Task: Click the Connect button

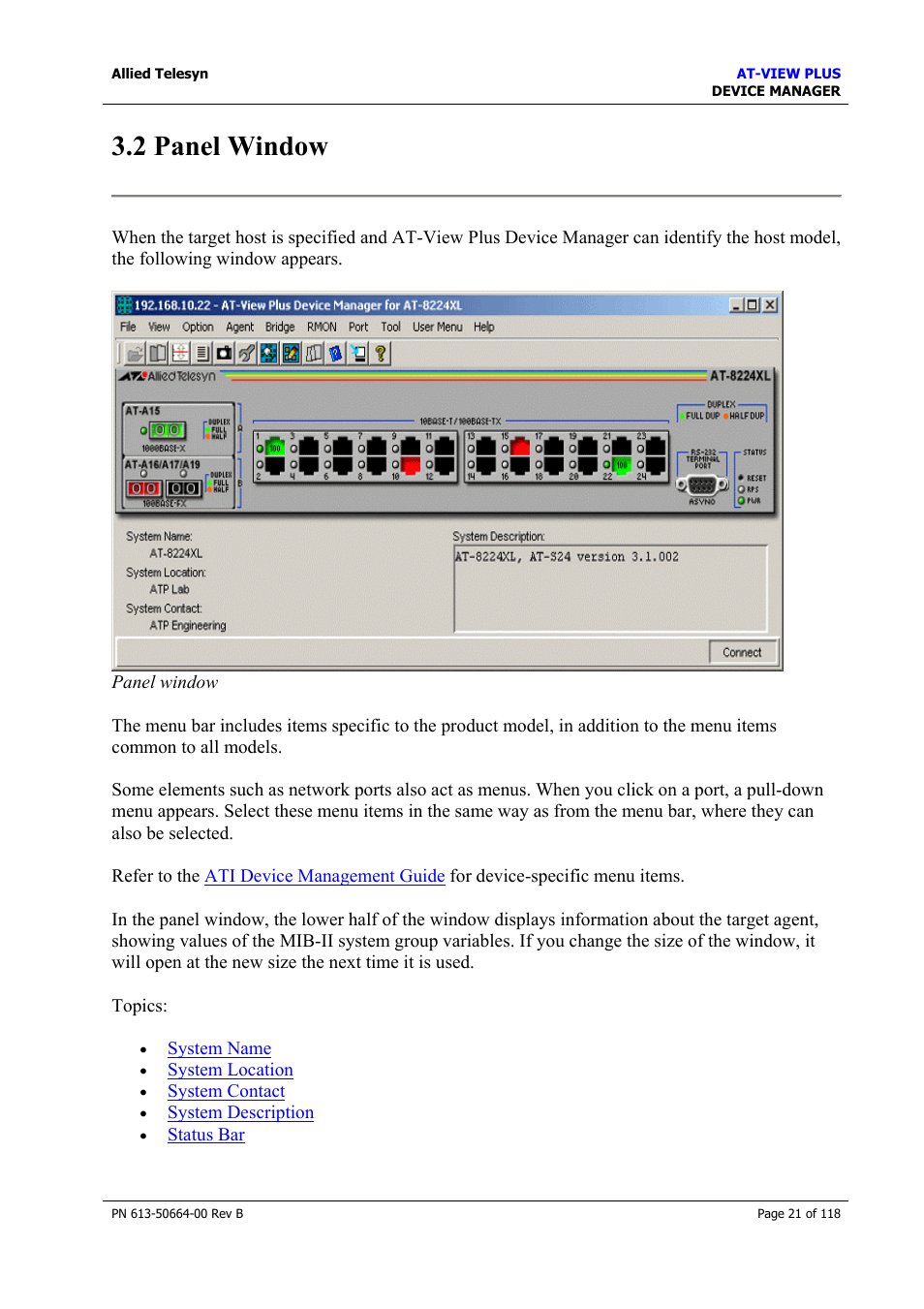Action: pos(742,652)
